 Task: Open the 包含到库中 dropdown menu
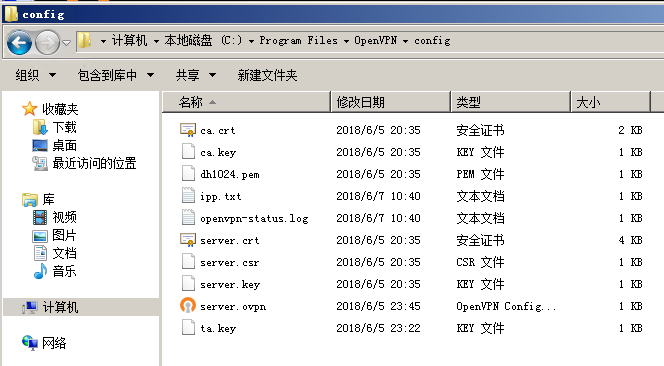(116, 75)
